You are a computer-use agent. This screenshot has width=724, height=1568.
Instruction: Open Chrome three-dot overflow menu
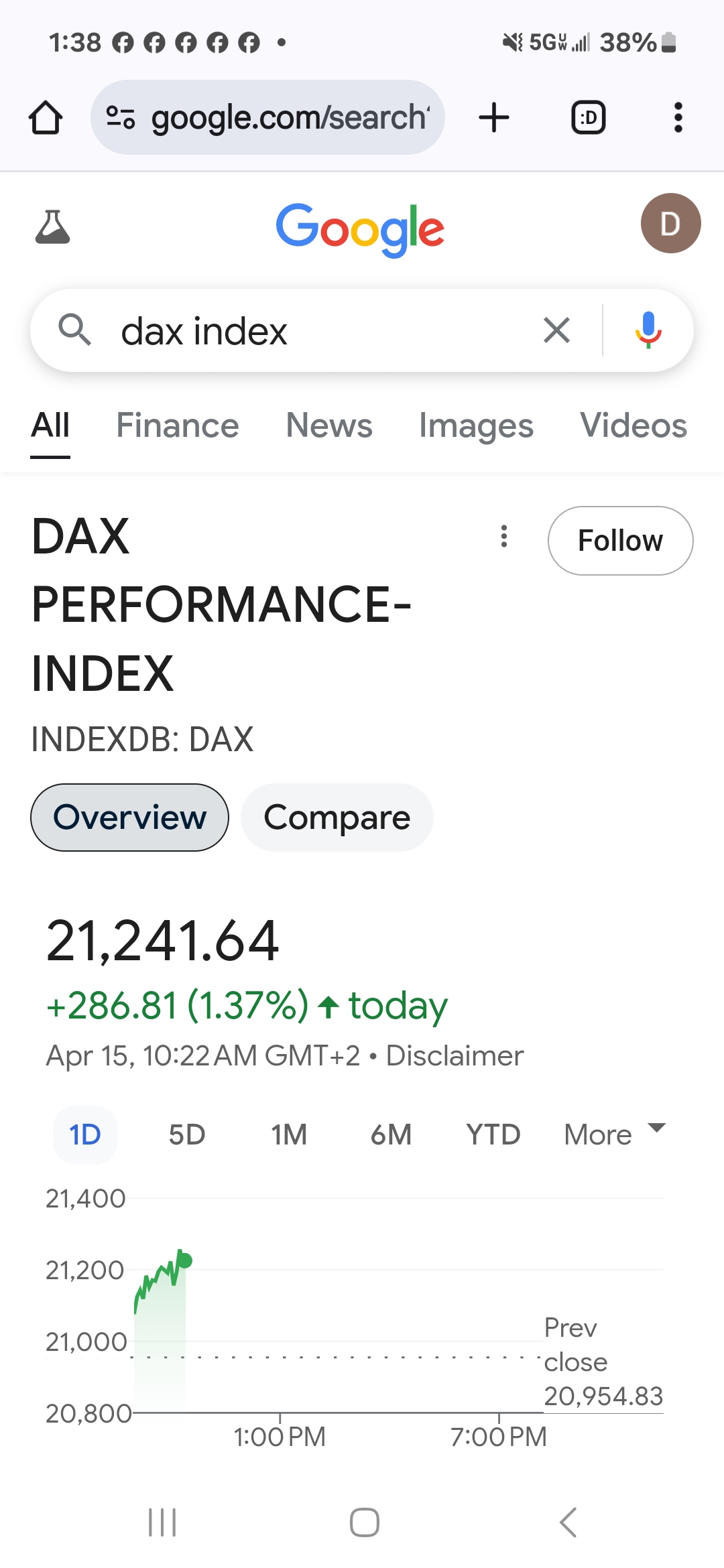pos(678,118)
